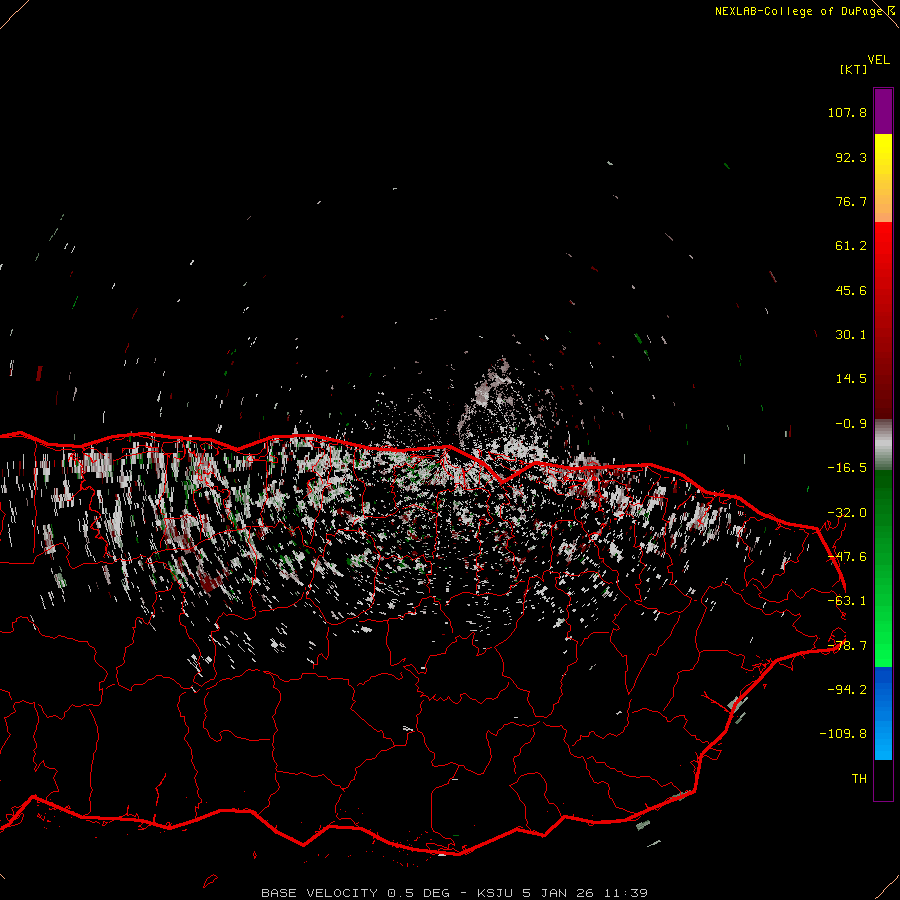Select the 76.7 legend value

pos(851,201)
